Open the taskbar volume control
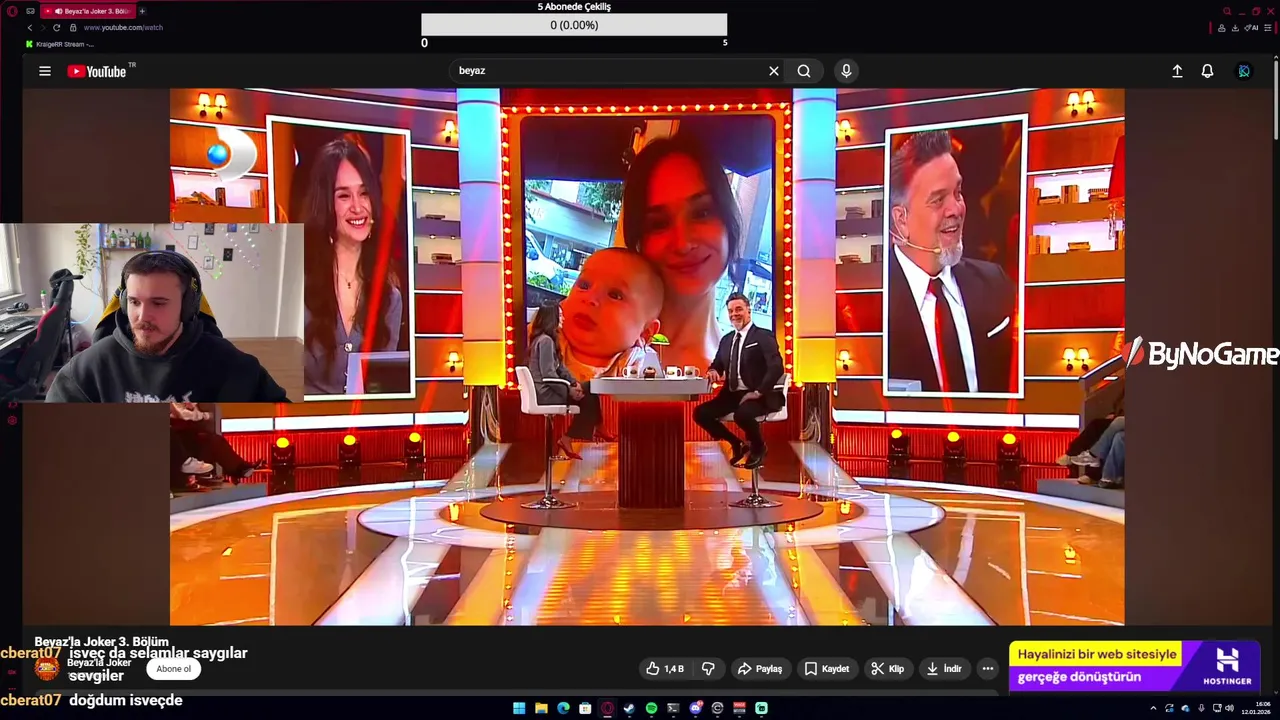1280x720 pixels. (1229, 708)
